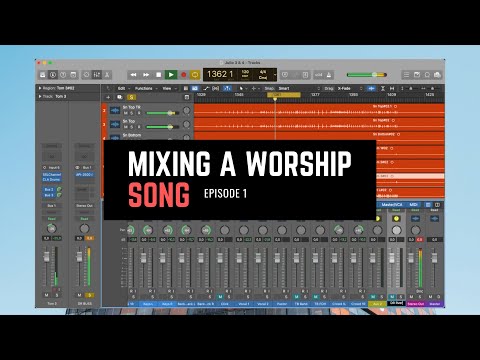Click the Add Track plus button
Screen dimensions: 480x360
tap(108, 97)
